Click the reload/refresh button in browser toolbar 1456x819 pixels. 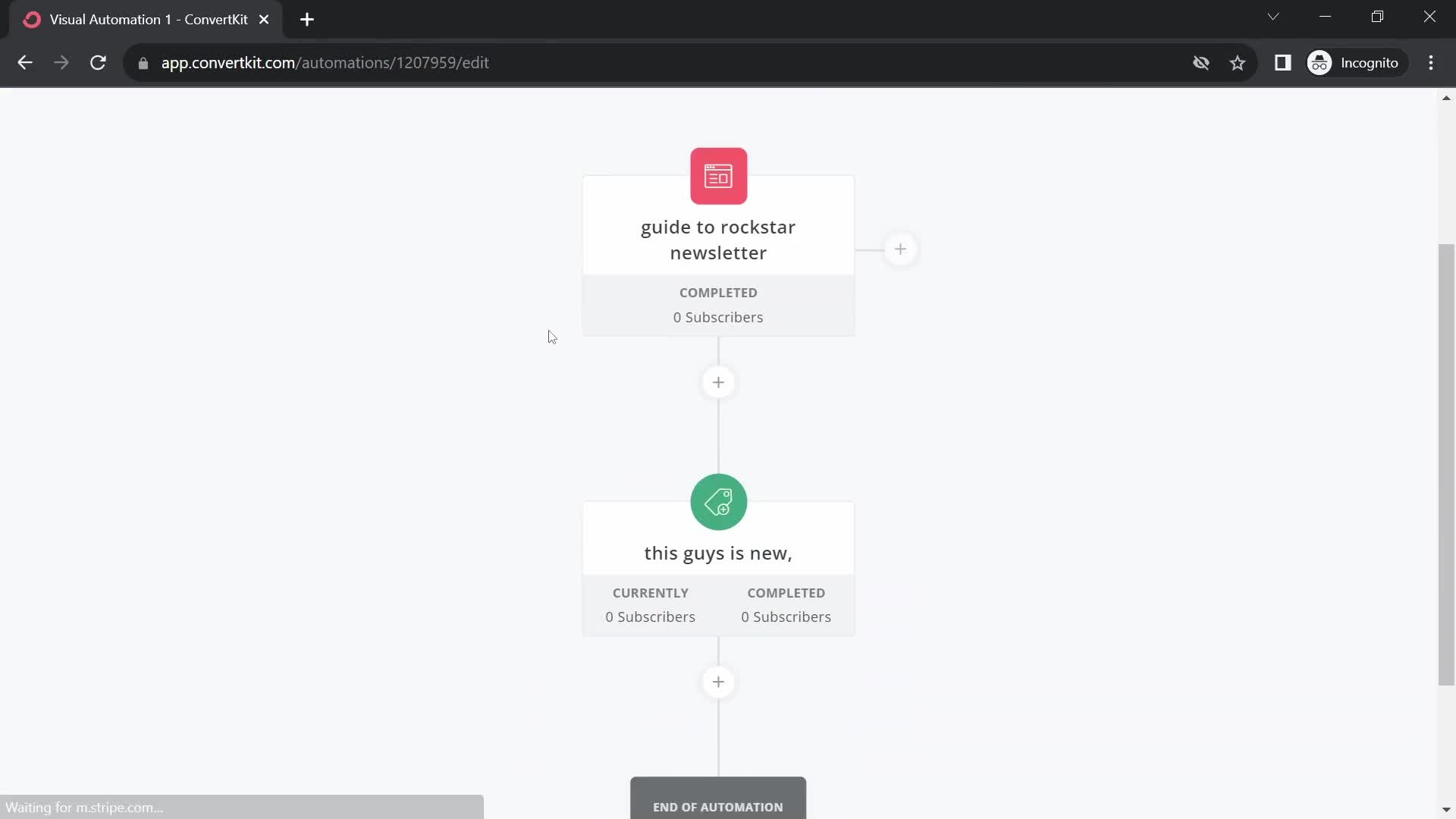pos(98,63)
